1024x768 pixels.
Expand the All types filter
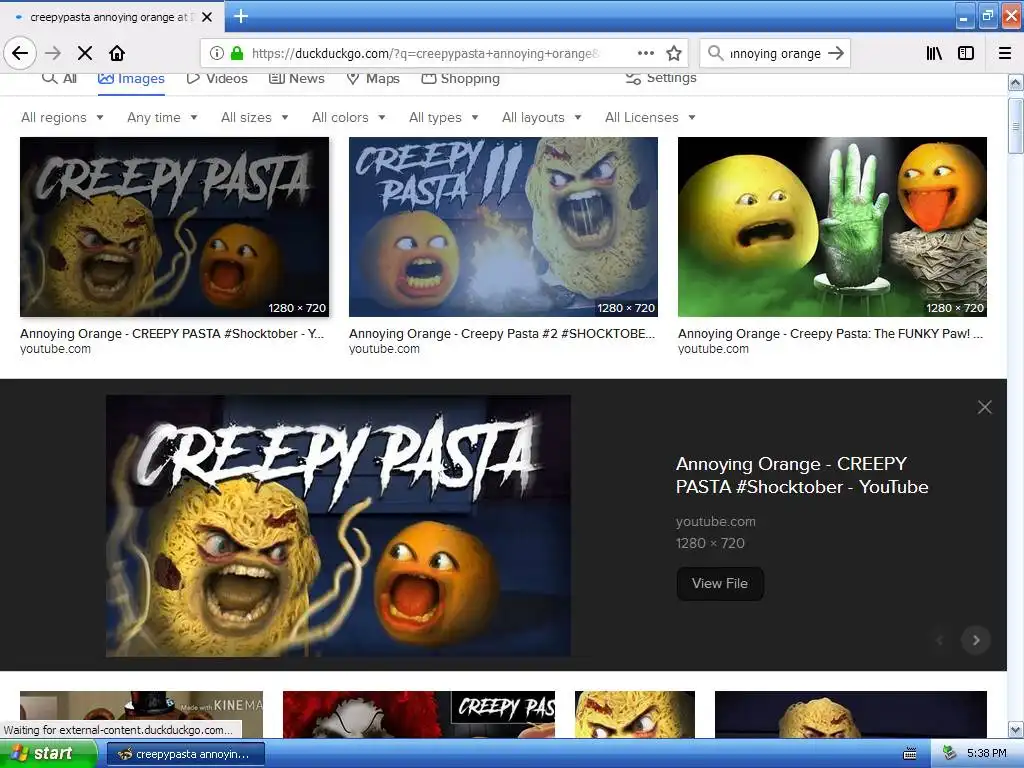coord(444,118)
